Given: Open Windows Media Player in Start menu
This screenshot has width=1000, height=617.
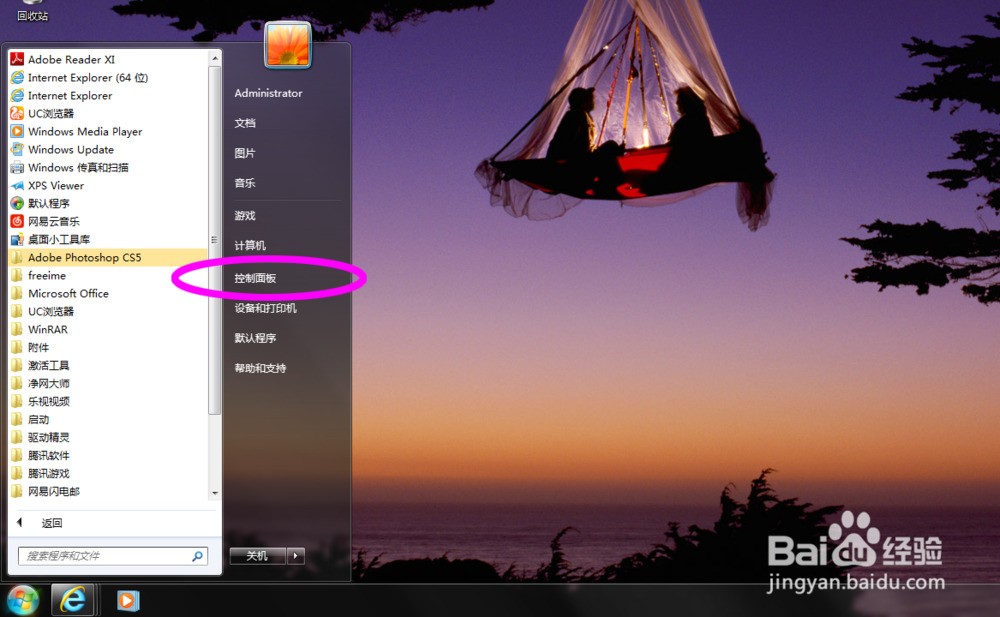Looking at the screenshot, I should (x=84, y=132).
